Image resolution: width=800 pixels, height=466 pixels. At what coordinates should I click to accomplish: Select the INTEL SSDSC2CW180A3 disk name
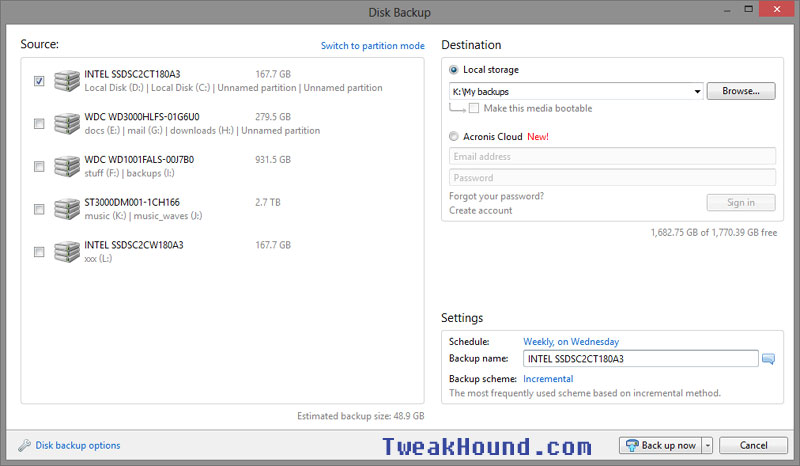(134, 245)
